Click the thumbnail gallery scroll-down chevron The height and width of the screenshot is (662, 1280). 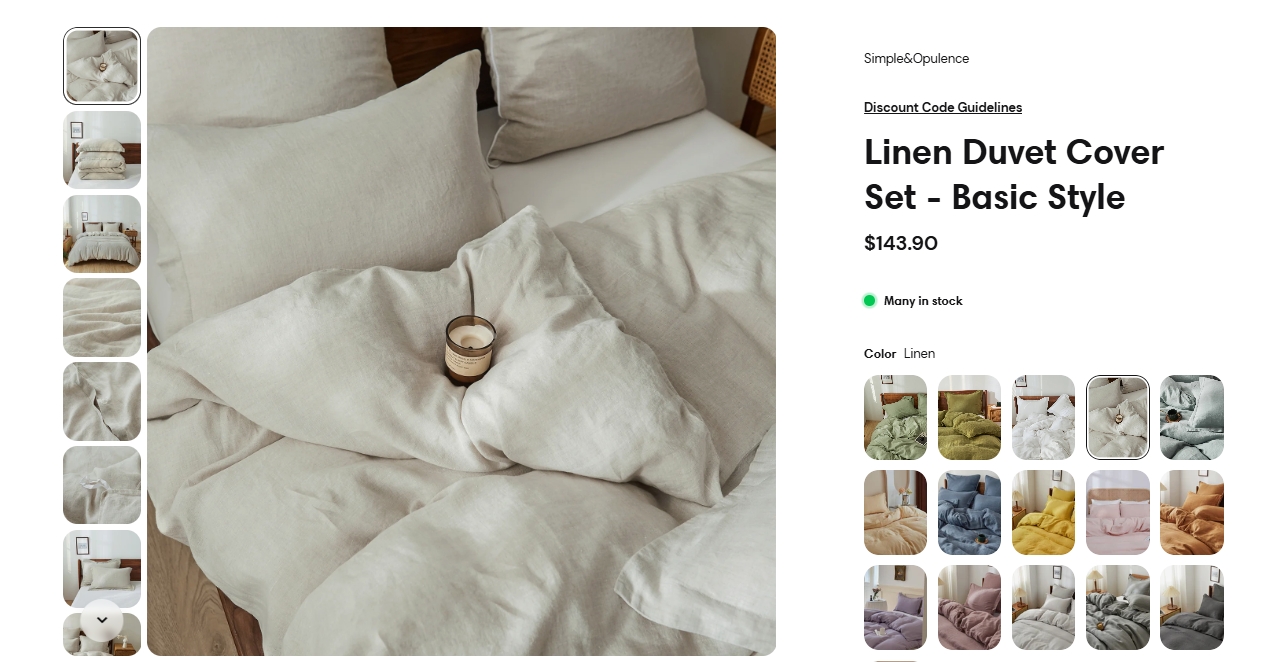(102, 620)
